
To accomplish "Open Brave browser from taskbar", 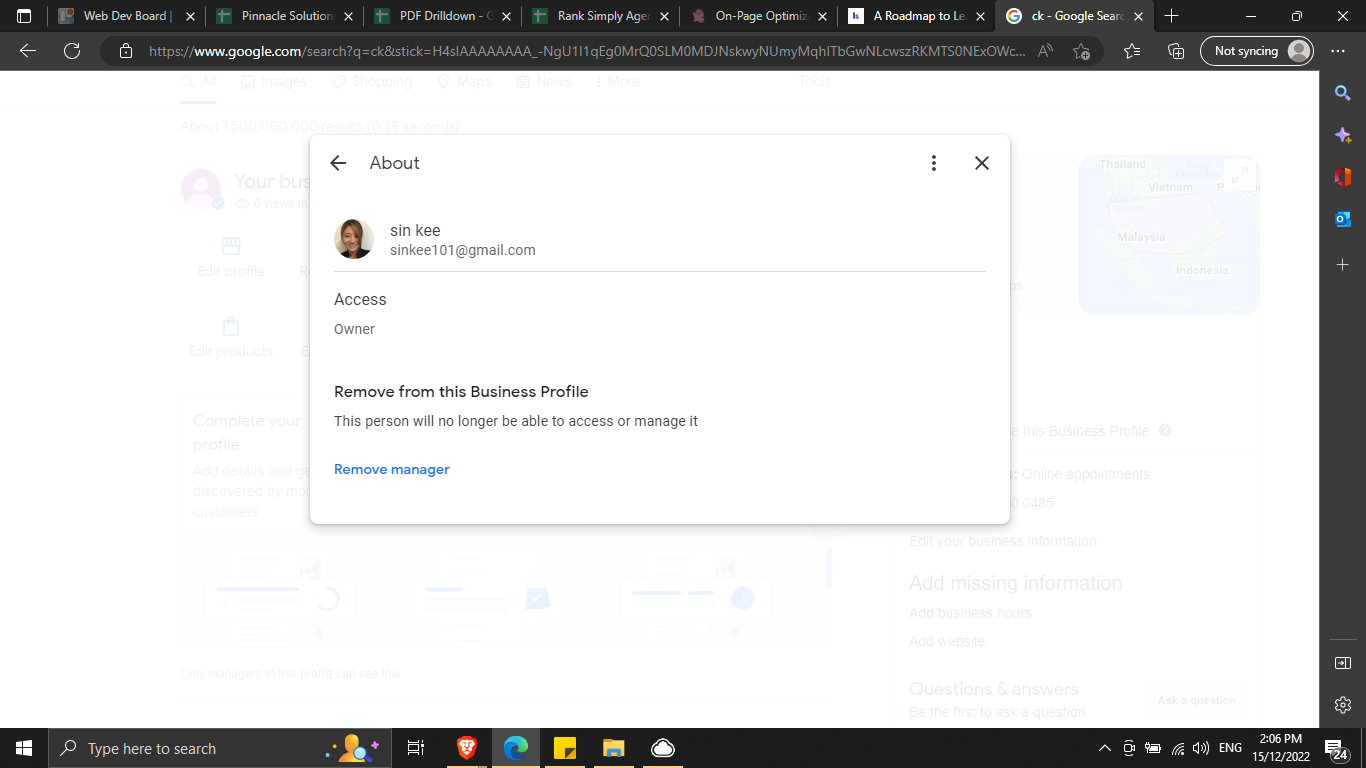I will pyautogui.click(x=467, y=748).
